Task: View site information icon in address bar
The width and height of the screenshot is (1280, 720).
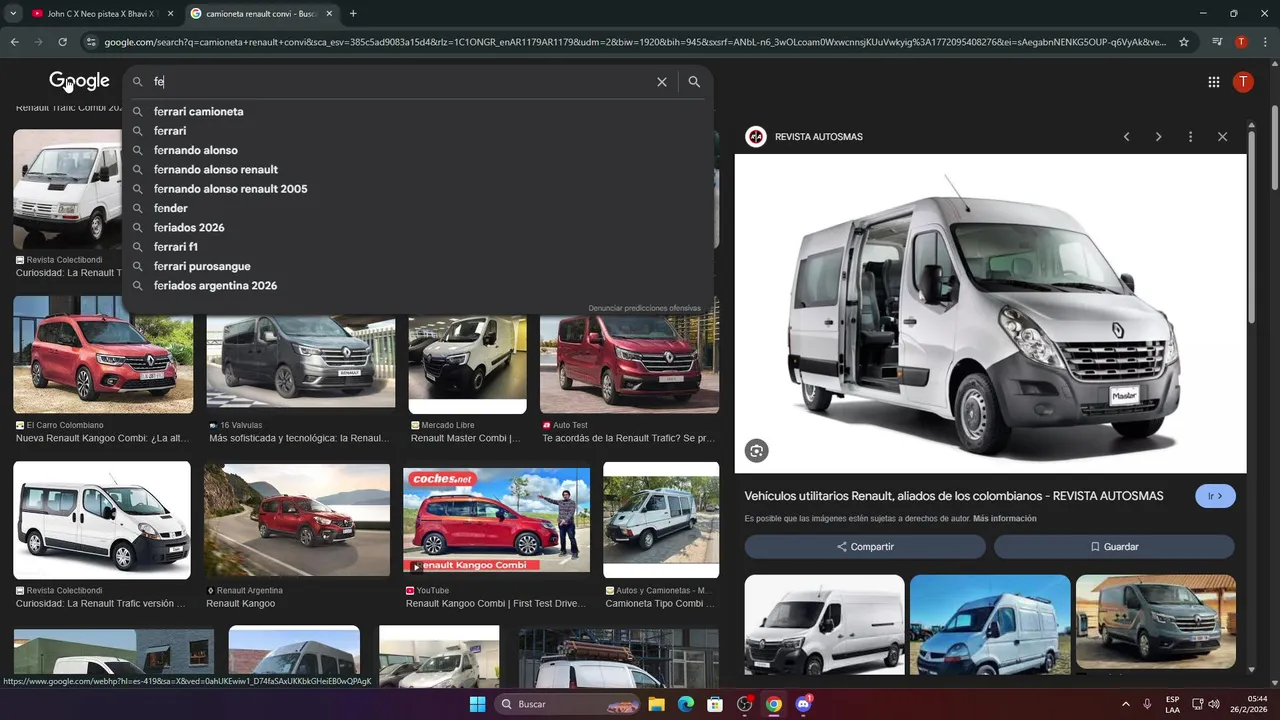Action: [92, 42]
